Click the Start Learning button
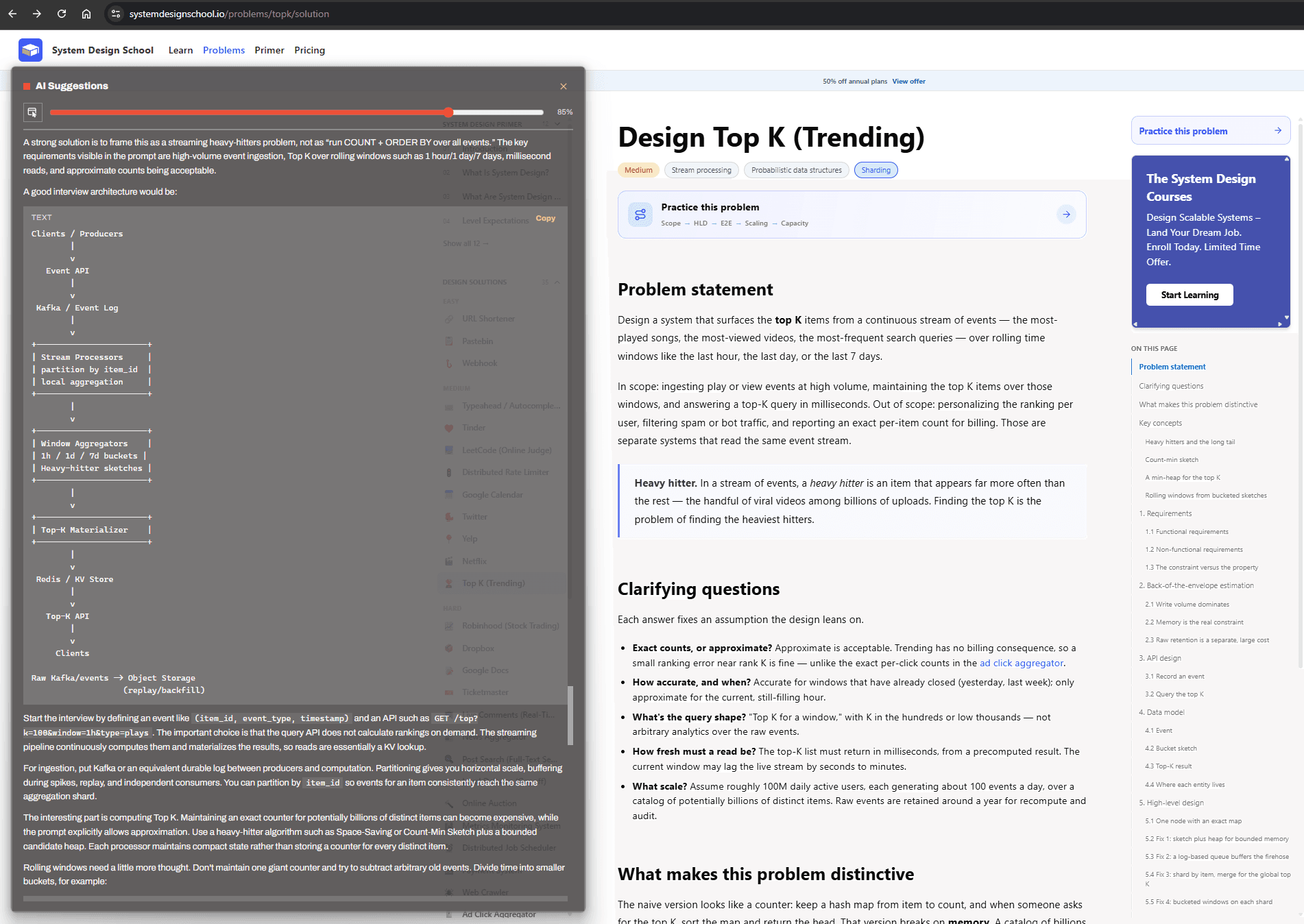This screenshot has width=1304, height=924. tap(1190, 295)
